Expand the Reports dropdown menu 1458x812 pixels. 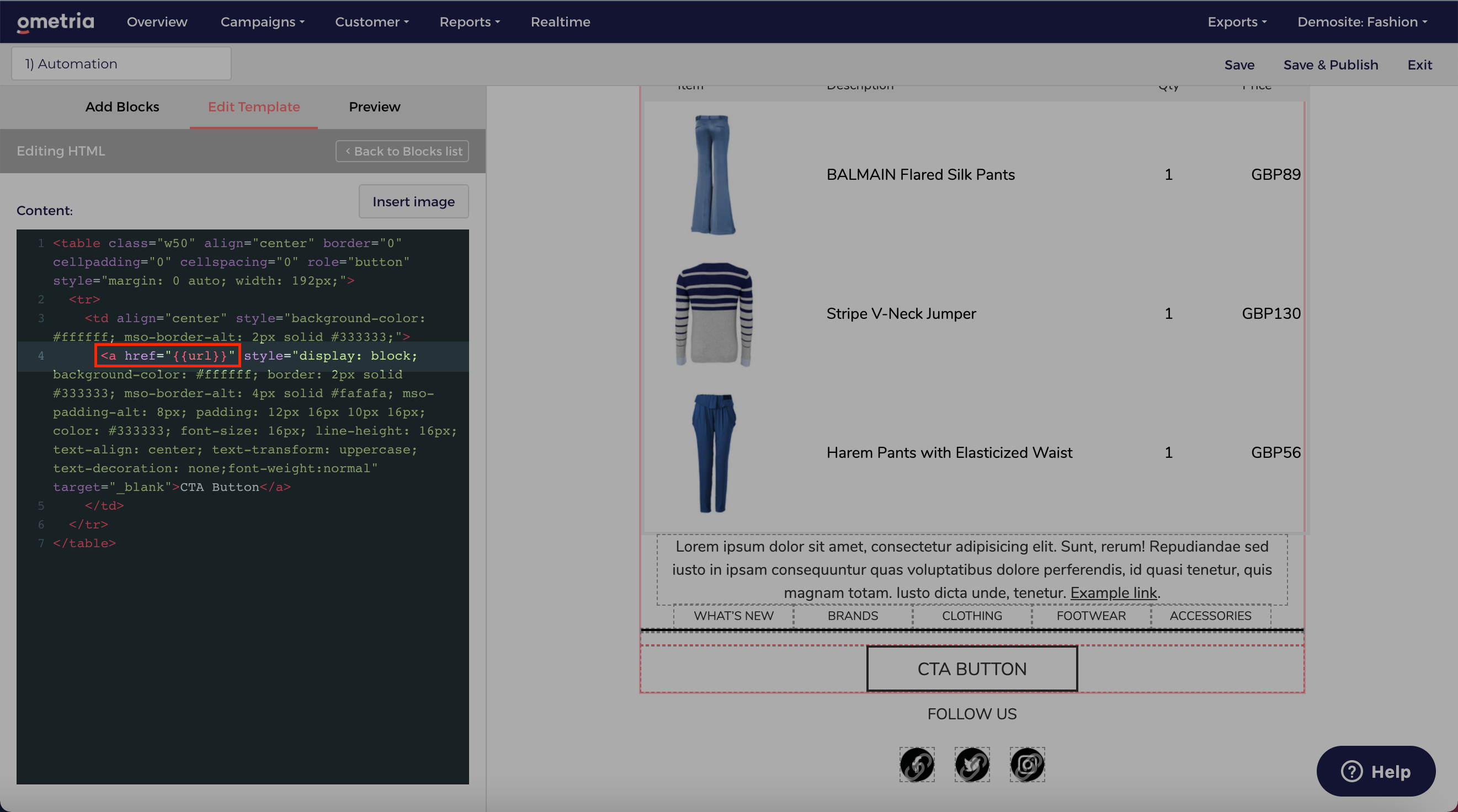(x=470, y=22)
